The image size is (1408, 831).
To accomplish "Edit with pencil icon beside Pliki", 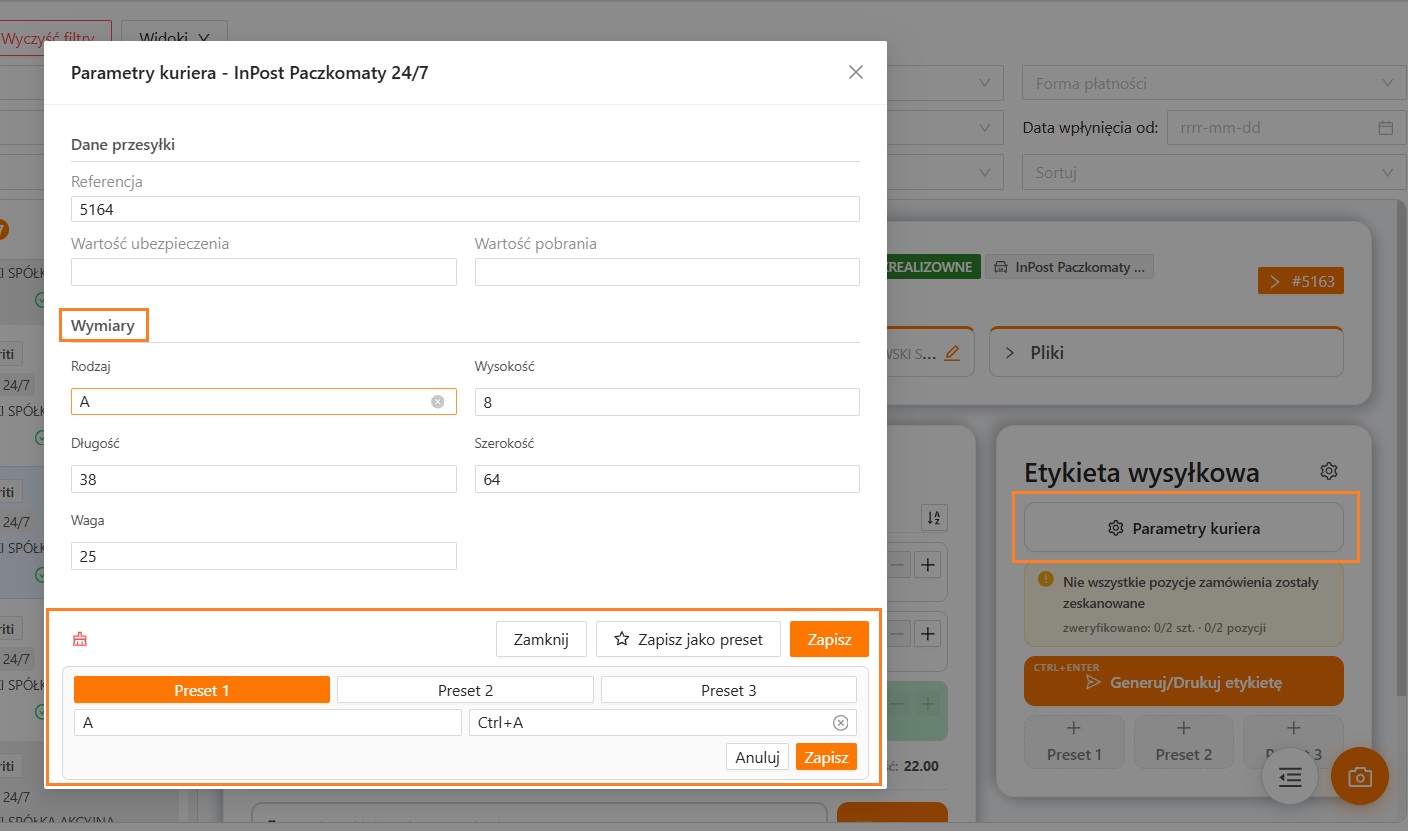I will 952,353.
